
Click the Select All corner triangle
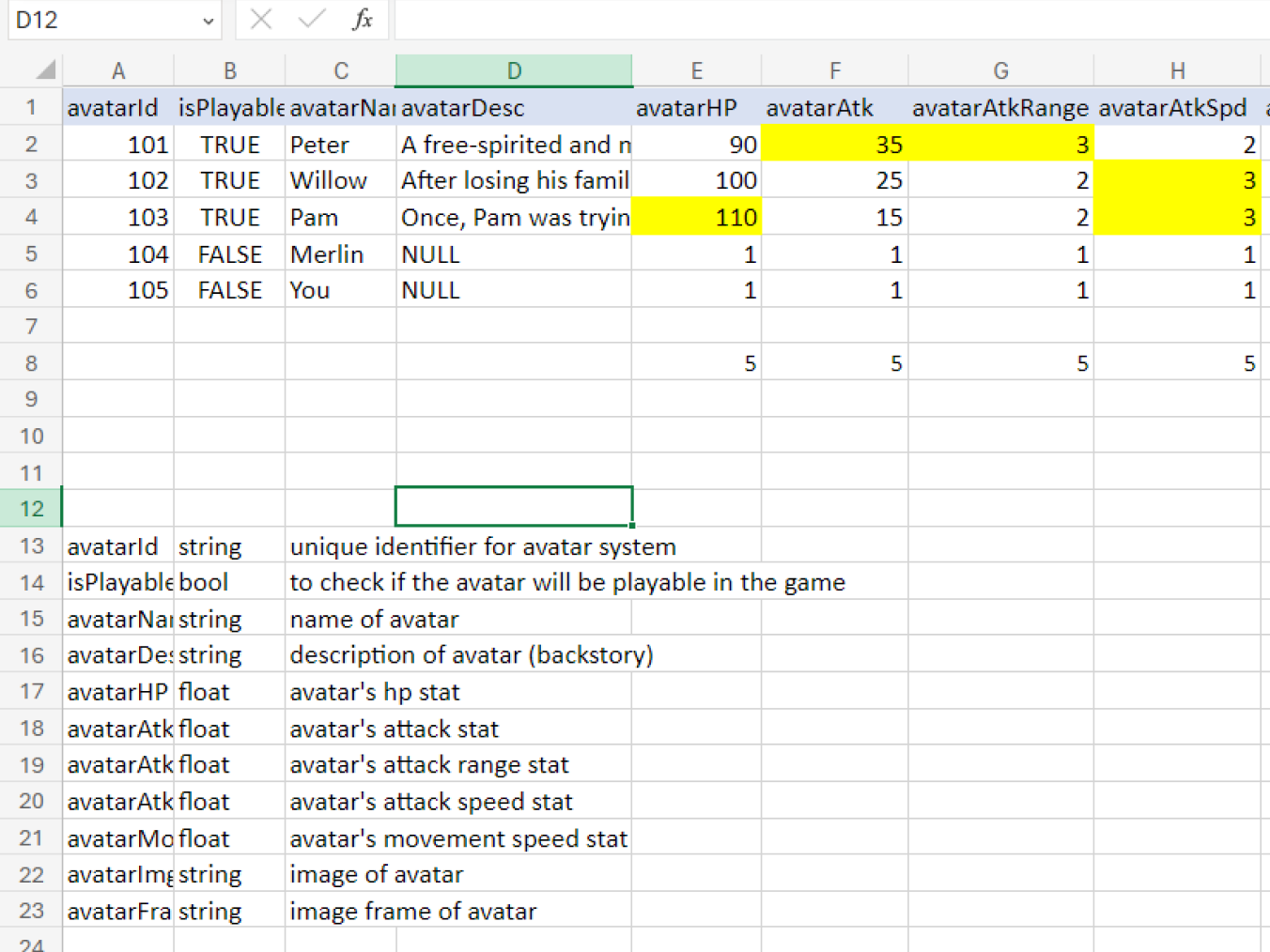coord(44,70)
